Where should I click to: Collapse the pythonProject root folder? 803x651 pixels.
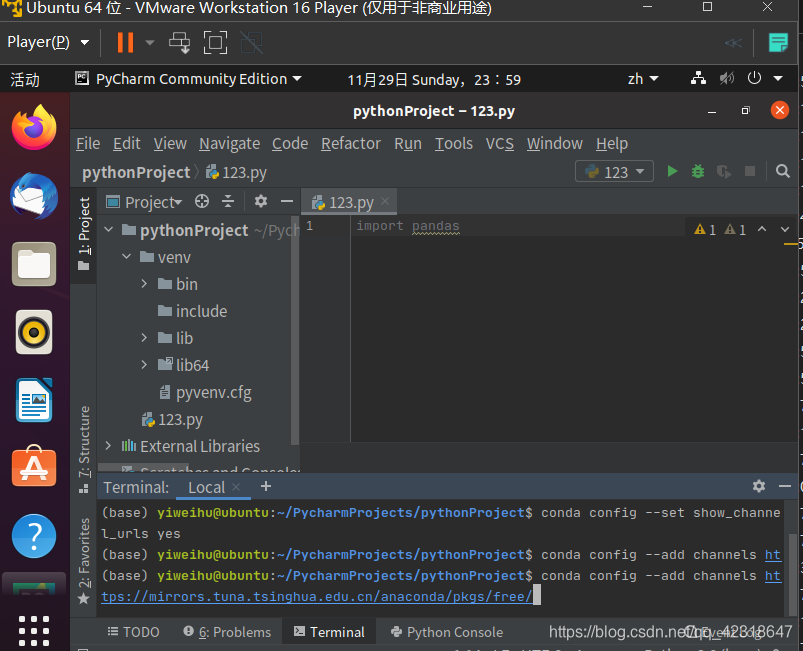pos(109,229)
